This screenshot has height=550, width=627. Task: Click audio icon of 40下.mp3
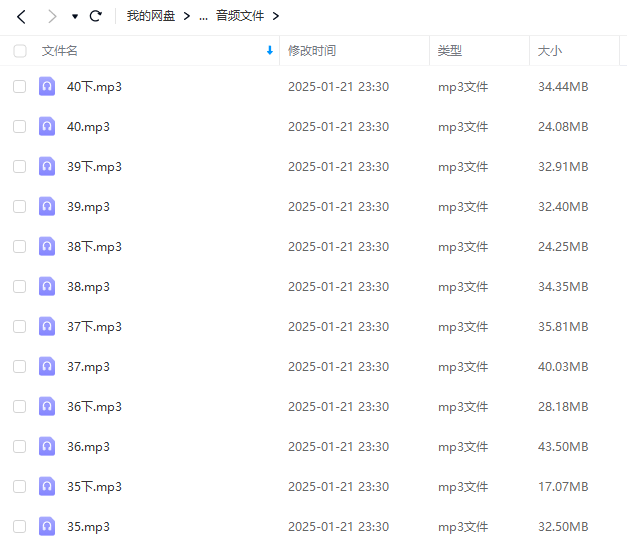47,86
